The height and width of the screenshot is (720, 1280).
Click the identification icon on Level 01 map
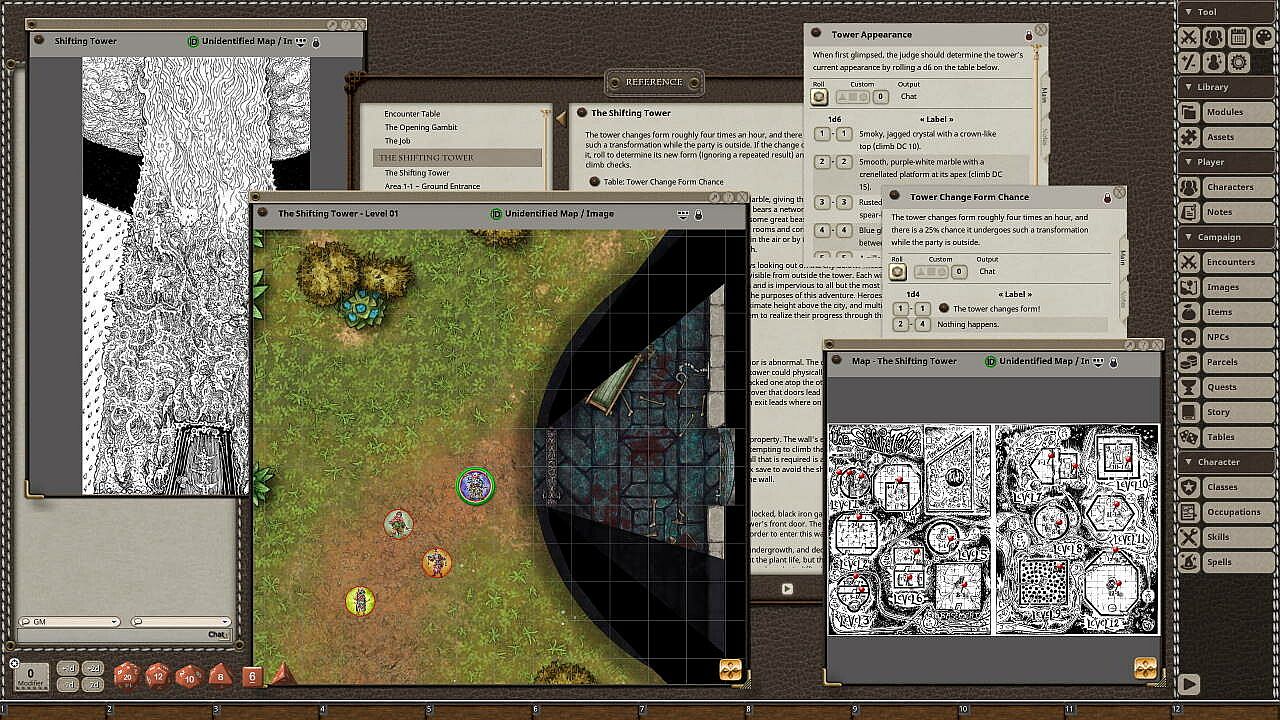496,214
